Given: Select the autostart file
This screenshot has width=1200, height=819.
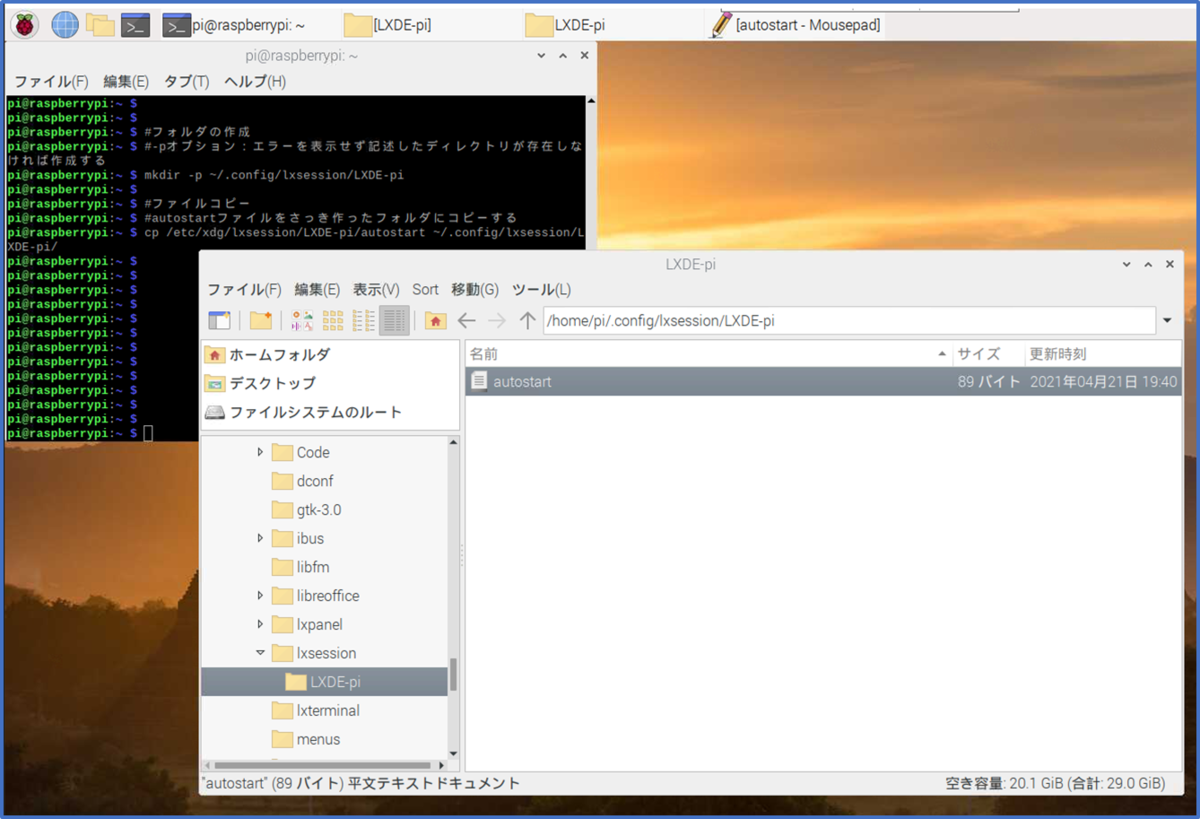Looking at the screenshot, I should click(520, 381).
